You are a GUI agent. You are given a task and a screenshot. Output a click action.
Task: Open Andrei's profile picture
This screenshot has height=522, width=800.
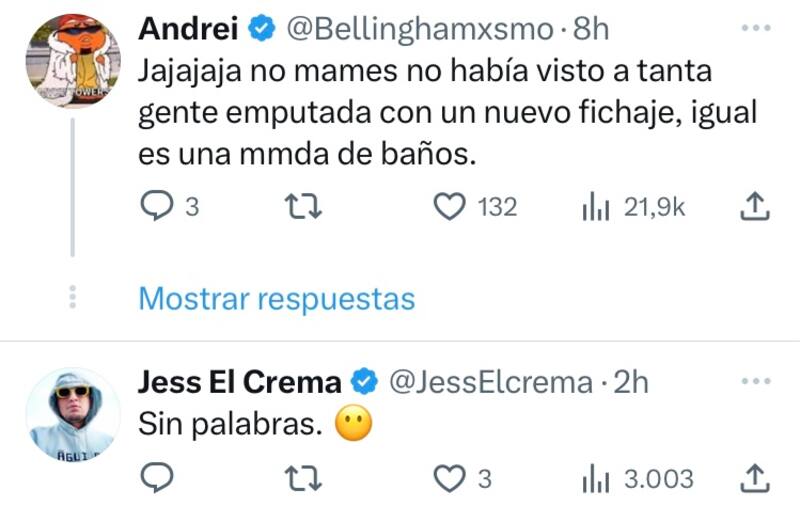(72, 60)
